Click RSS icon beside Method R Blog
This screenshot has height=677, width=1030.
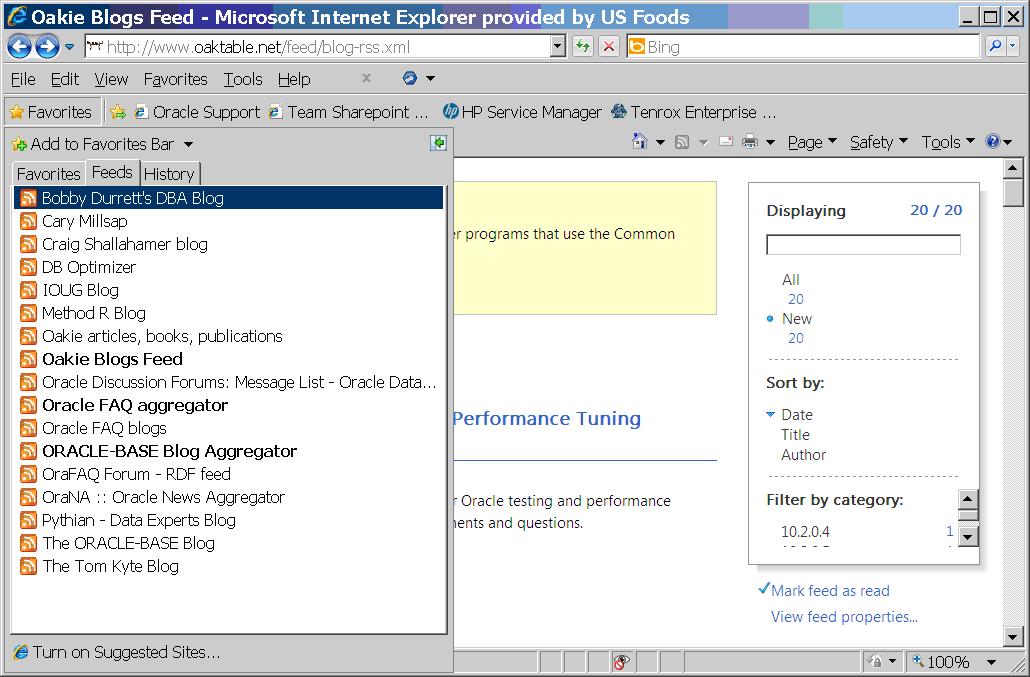click(28, 313)
